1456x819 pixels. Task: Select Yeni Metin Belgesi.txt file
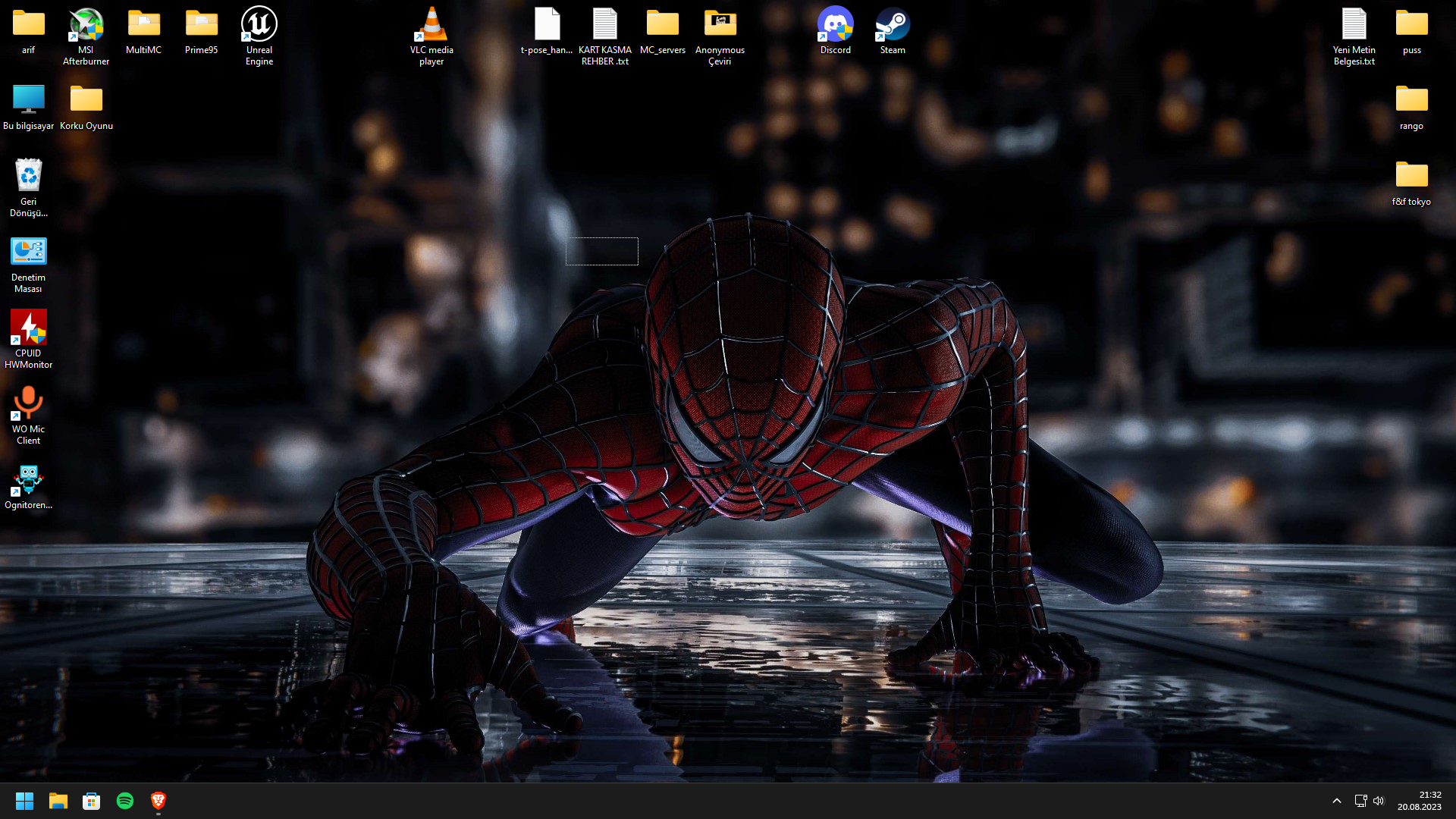1354,24
